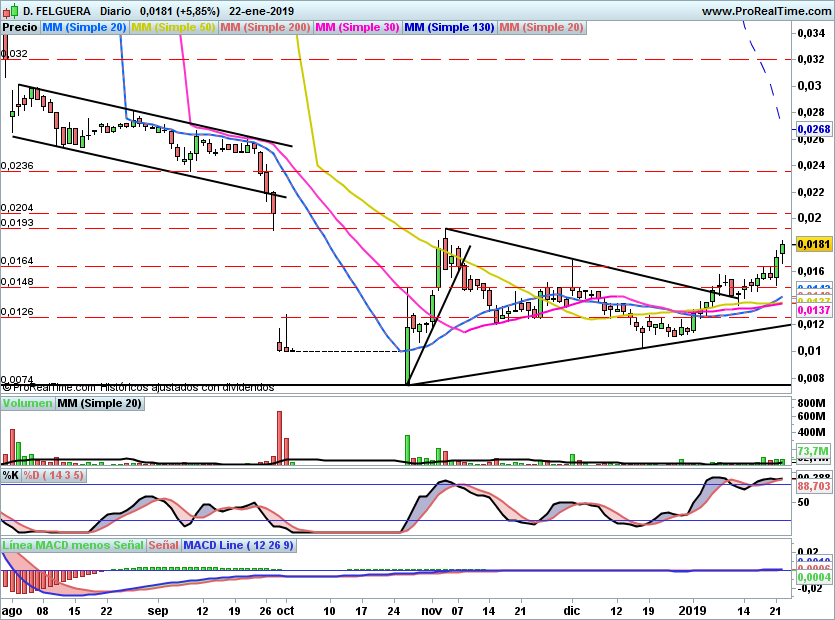Click the MM (Simple 130) legend label
835x620 pixels.
coord(449,27)
